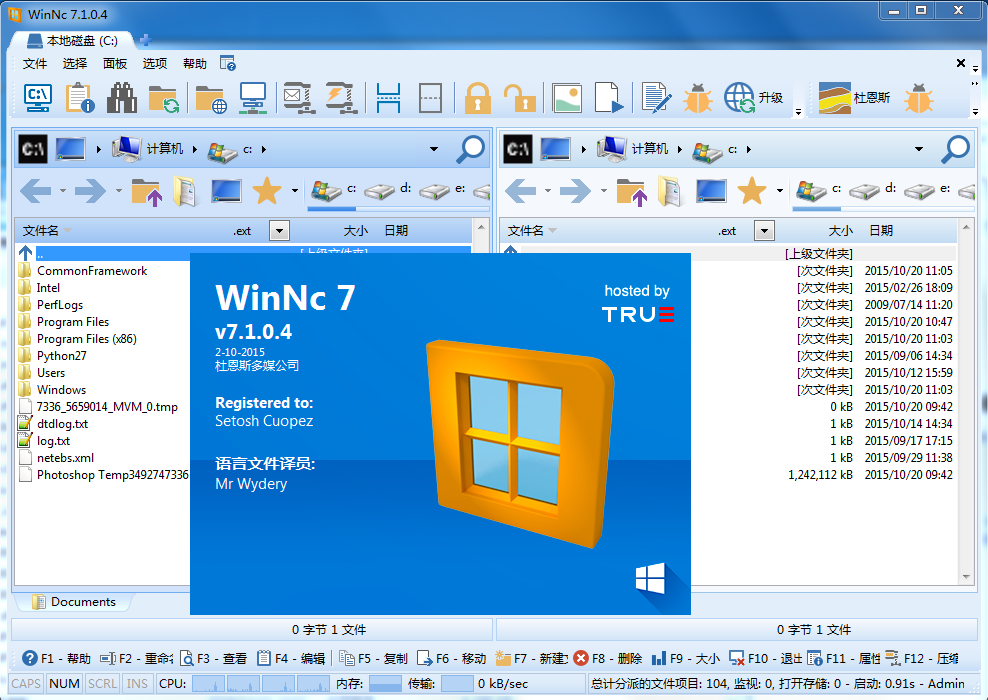This screenshot has width=988, height=700.
Task: Click the closed padlock encrypt icon
Action: (x=478, y=98)
